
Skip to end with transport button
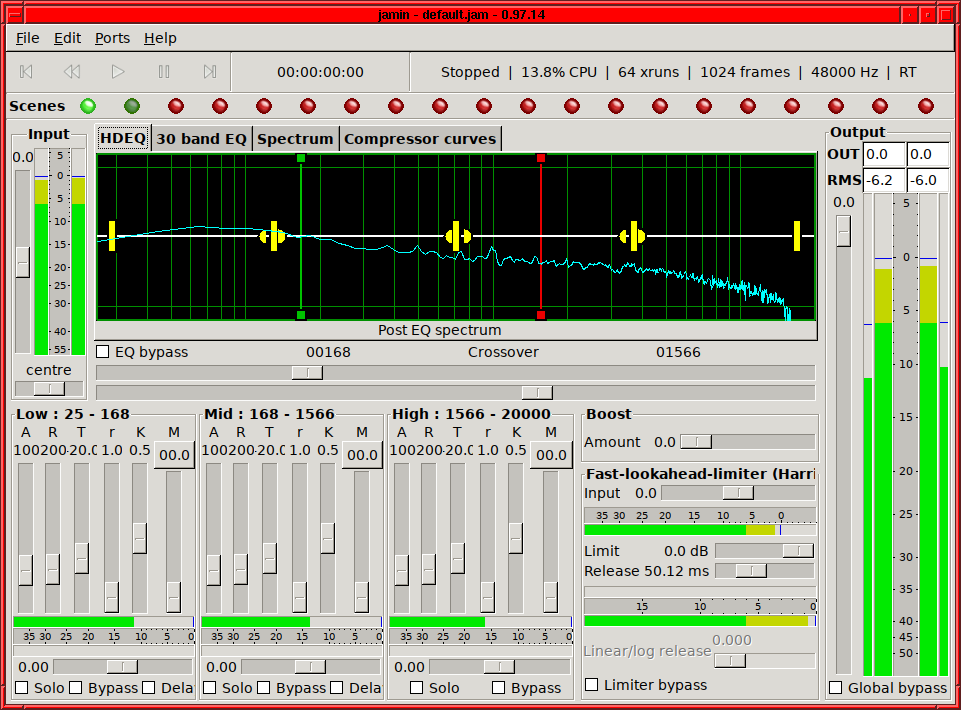click(210, 72)
